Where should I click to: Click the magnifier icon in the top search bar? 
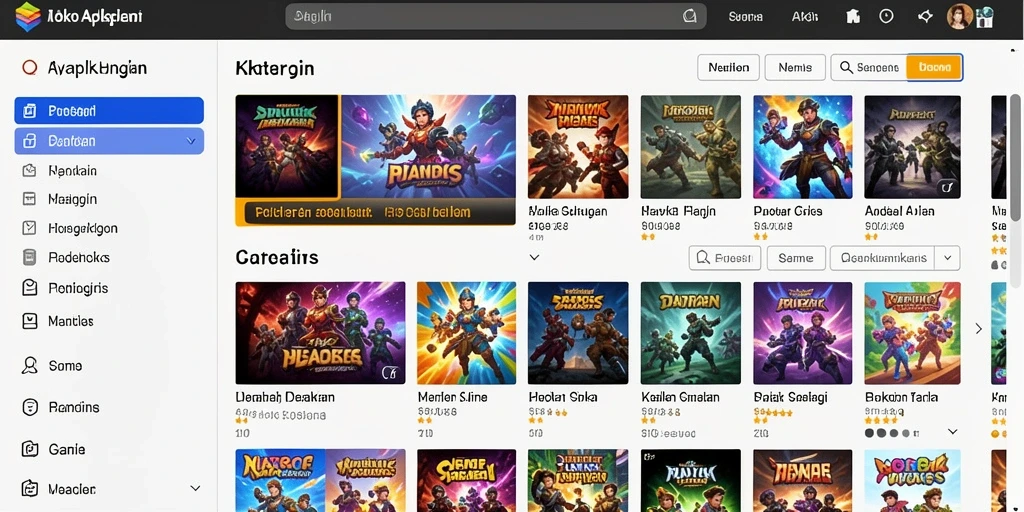(x=690, y=16)
